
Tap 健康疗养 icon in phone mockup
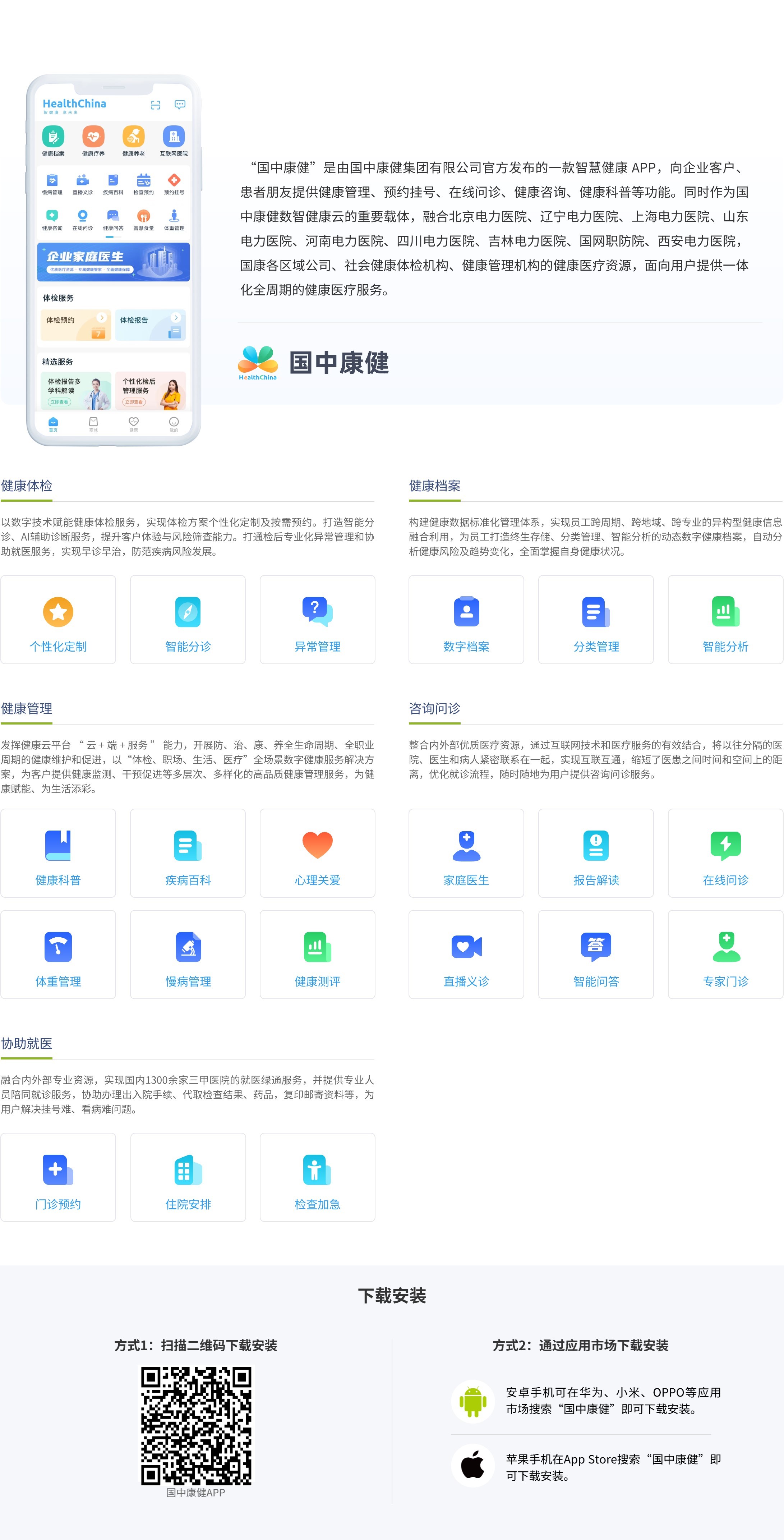(x=93, y=136)
